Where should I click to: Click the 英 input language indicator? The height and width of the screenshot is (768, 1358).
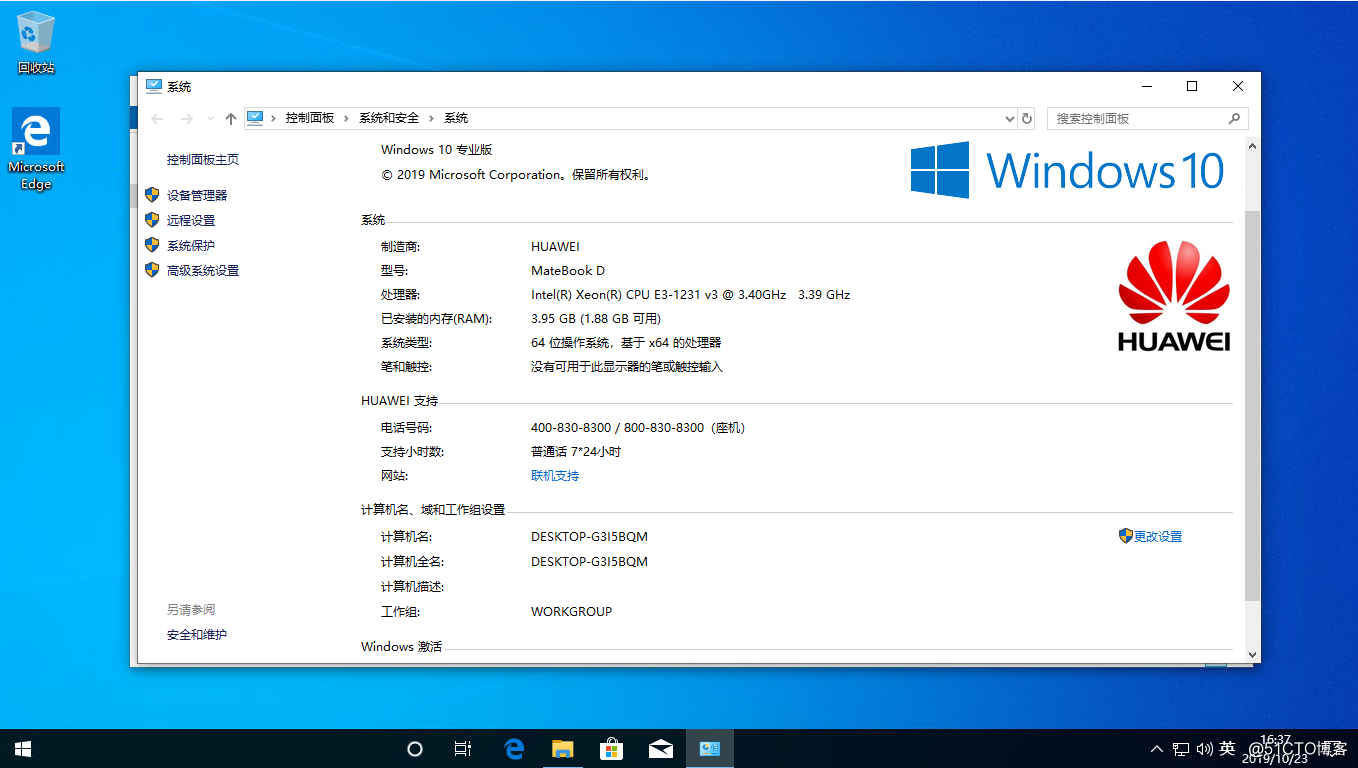[1228, 749]
